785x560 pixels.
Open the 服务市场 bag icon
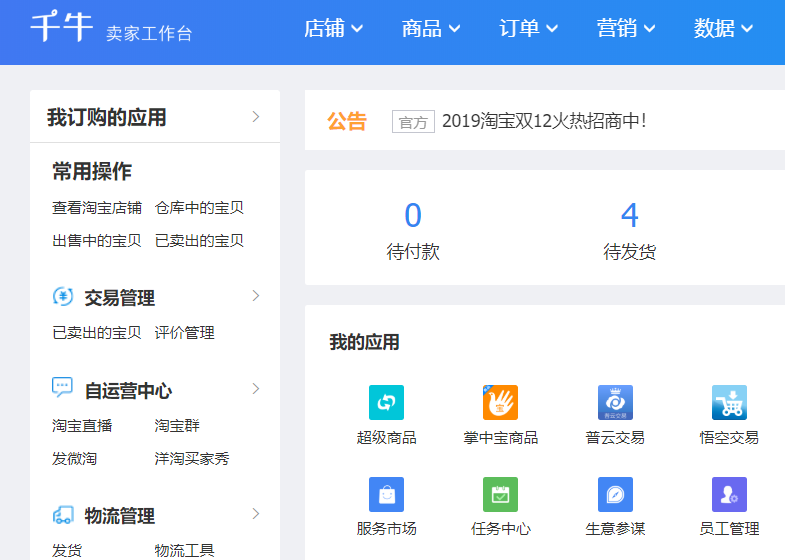pyautogui.click(x=386, y=494)
